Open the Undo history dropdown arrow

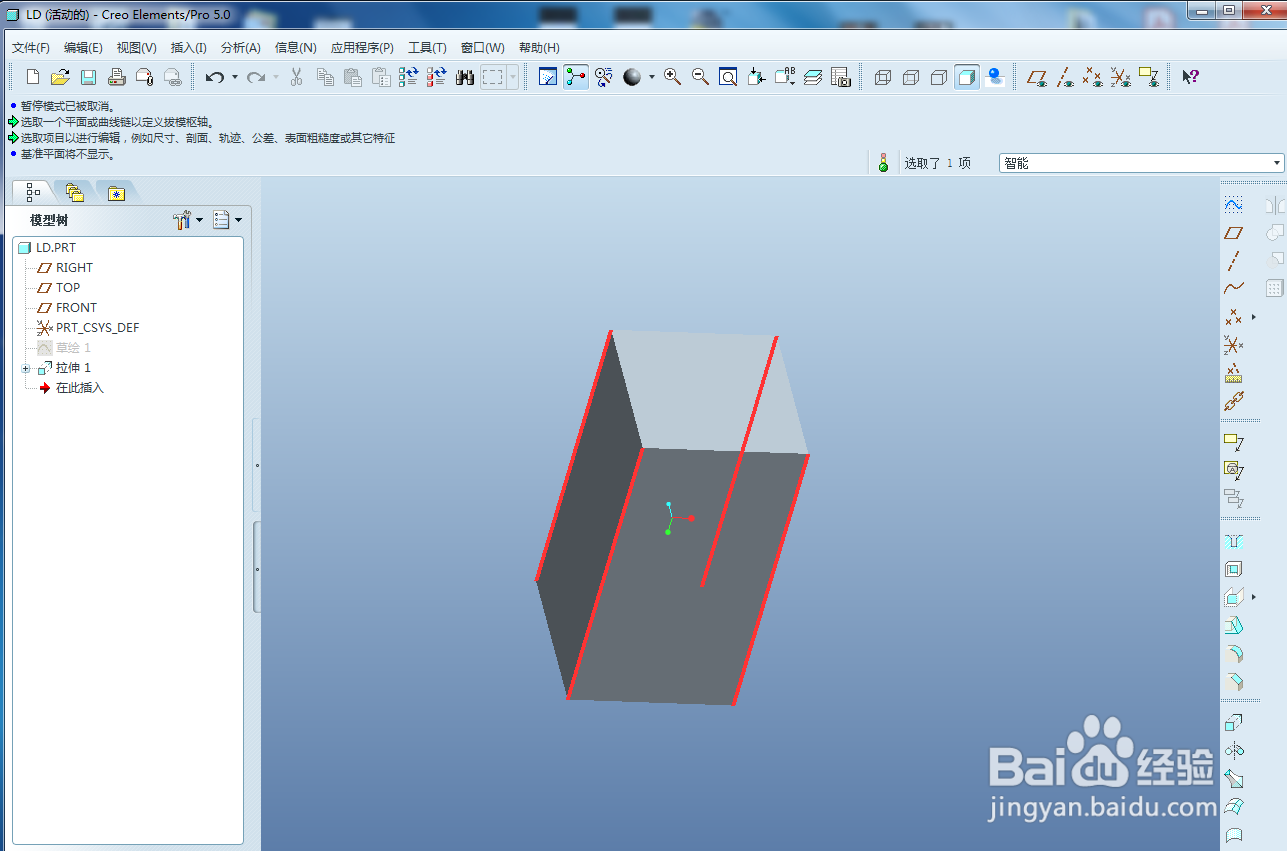(235, 77)
